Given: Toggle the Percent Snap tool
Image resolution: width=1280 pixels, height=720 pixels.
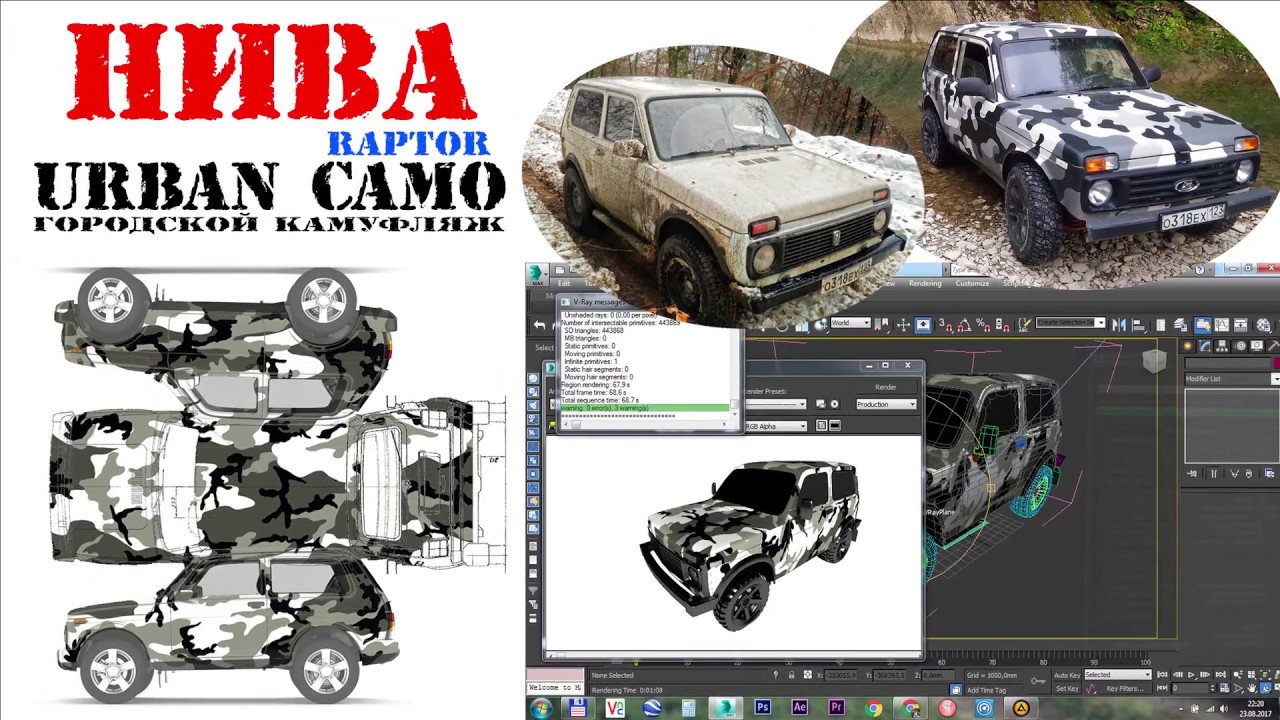Looking at the screenshot, I should (x=982, y=324).
